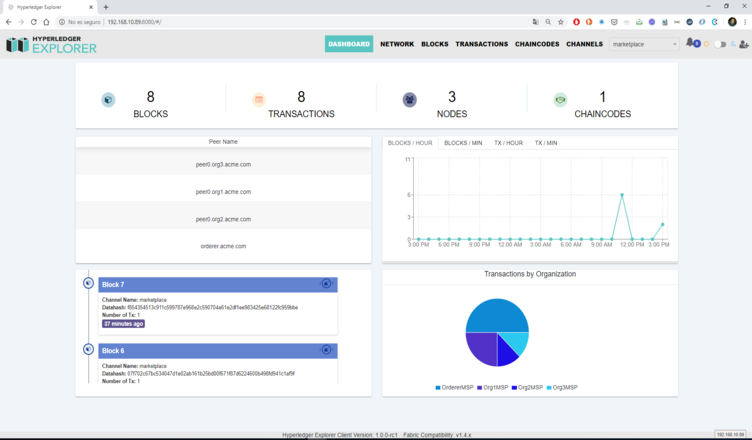Screen dimensions: 752x440
Task: Click the sun icon beside notifications
Action: [x=706, y=44]
